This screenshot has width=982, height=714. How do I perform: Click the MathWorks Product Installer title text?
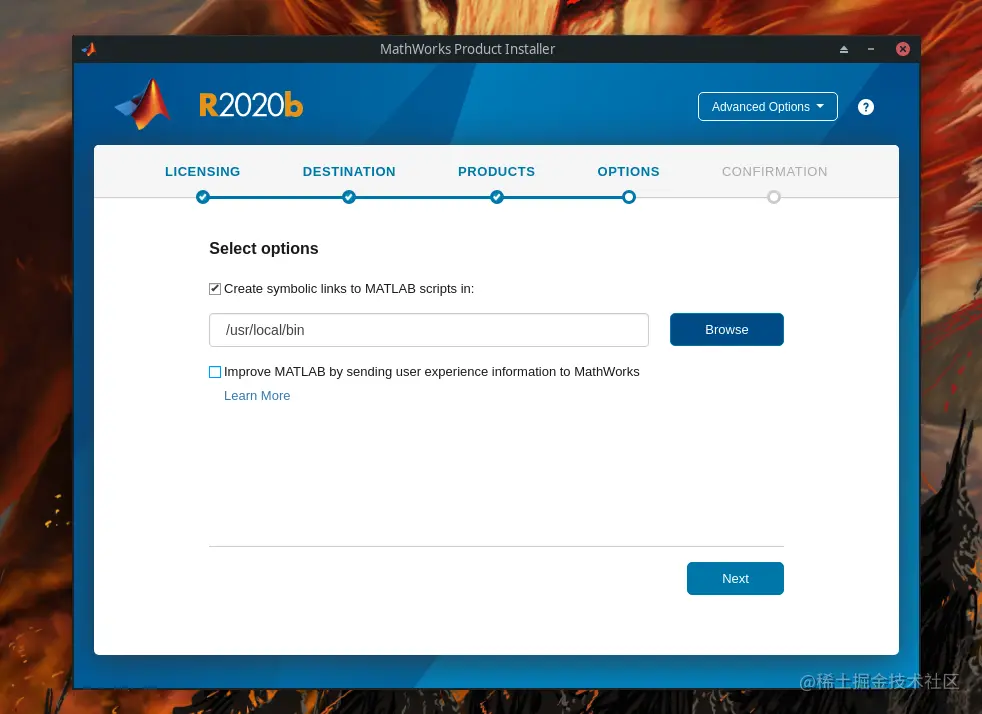point(467,49)
